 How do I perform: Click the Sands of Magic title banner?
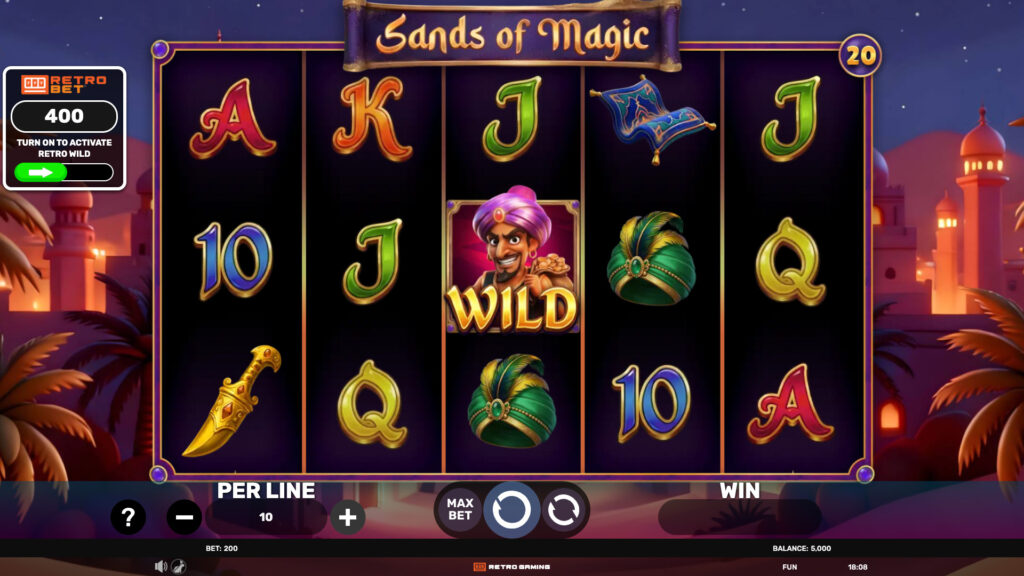512,35
